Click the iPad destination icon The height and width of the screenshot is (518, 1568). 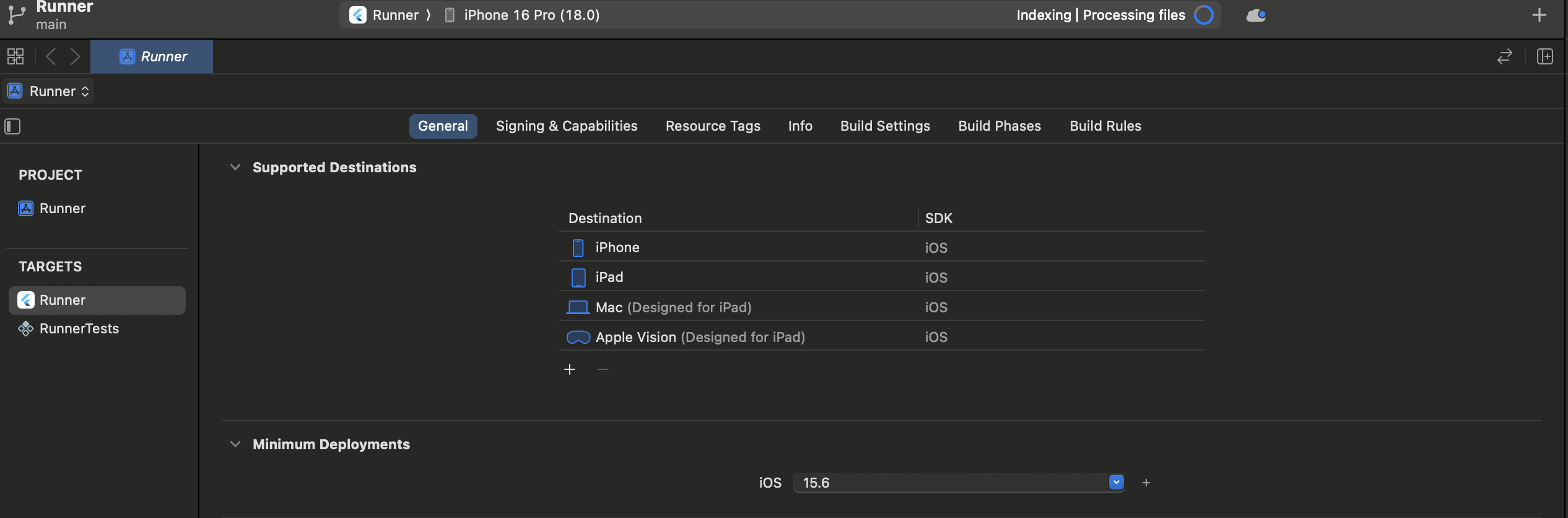(x=578, y=278)
